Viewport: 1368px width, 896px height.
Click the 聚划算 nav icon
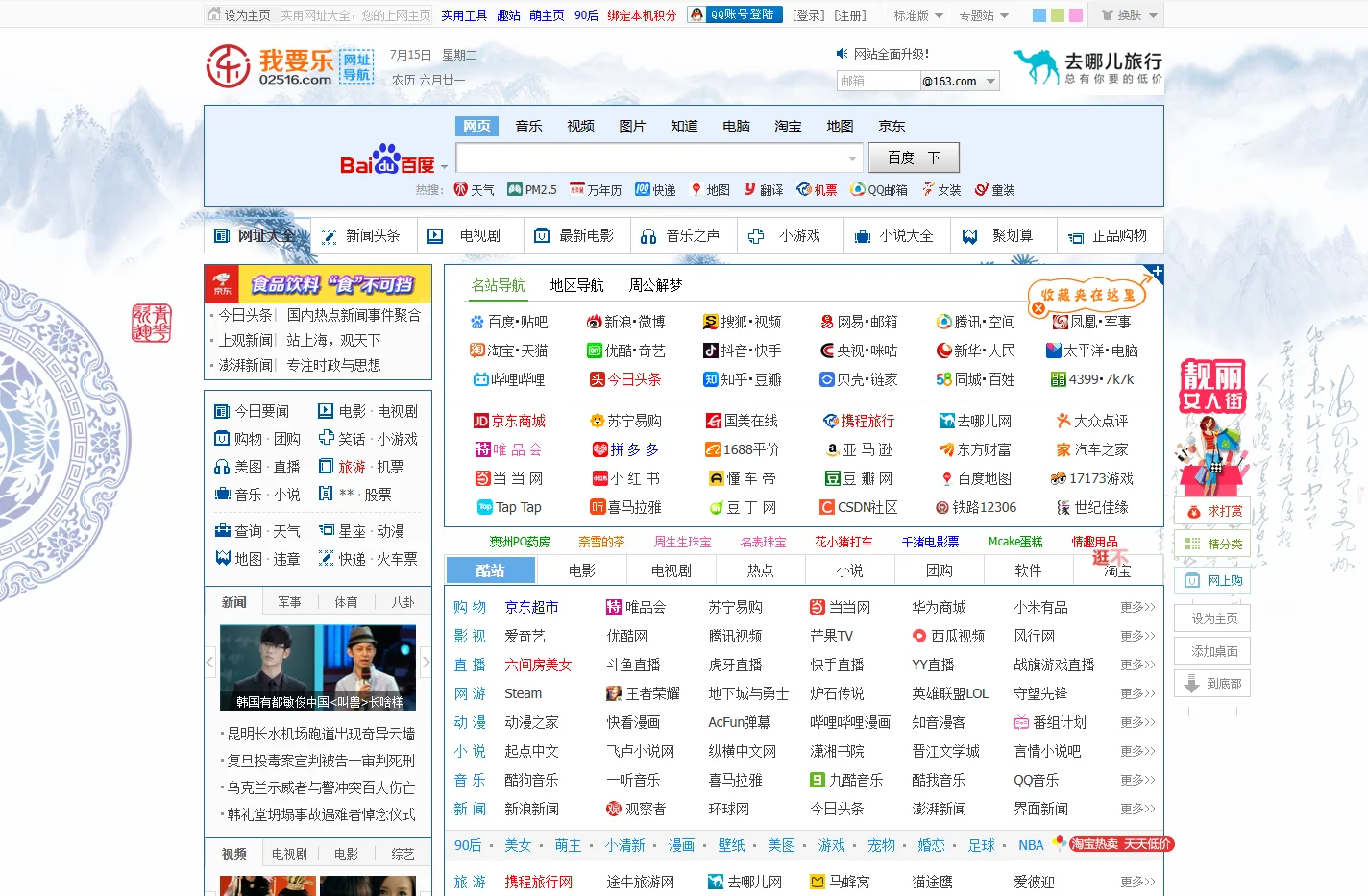coord(969,235)
